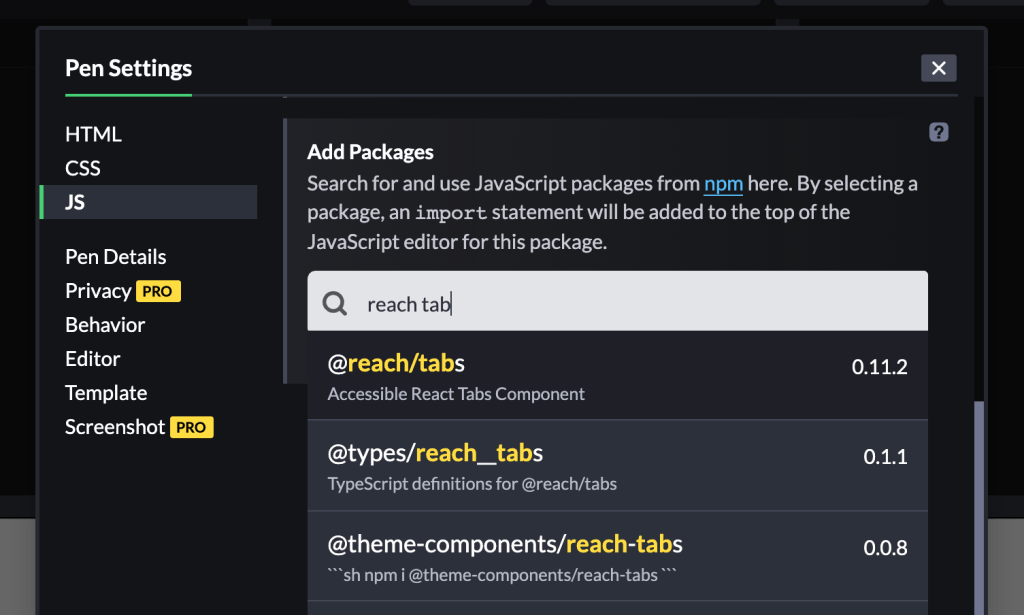Click the settings panel scrollbar thumb
This screenshot has height=615, width=1024.
[x=979, y=500]
